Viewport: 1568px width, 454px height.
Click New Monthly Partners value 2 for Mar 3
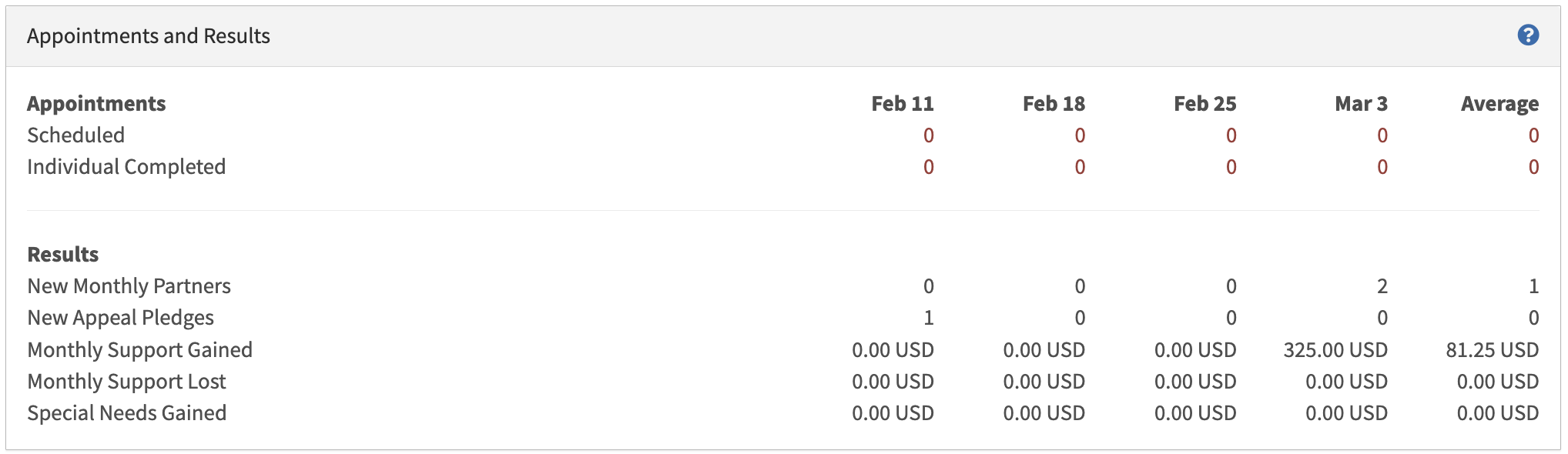[1382, 286]
